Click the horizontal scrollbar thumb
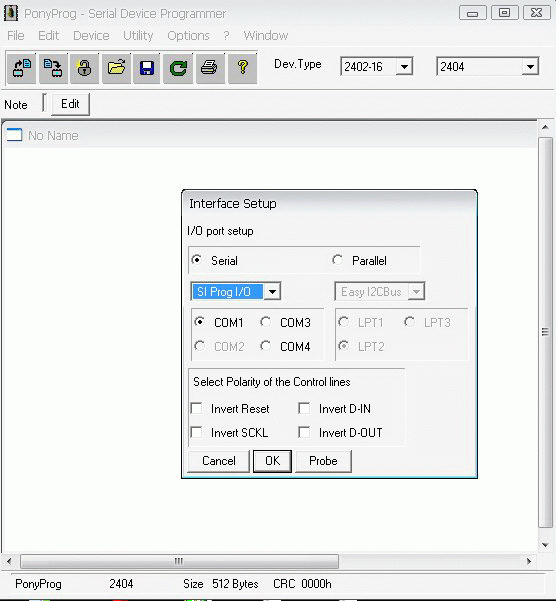Image resolution: width=556 pixels, height=601 pixels. (179, 561)
